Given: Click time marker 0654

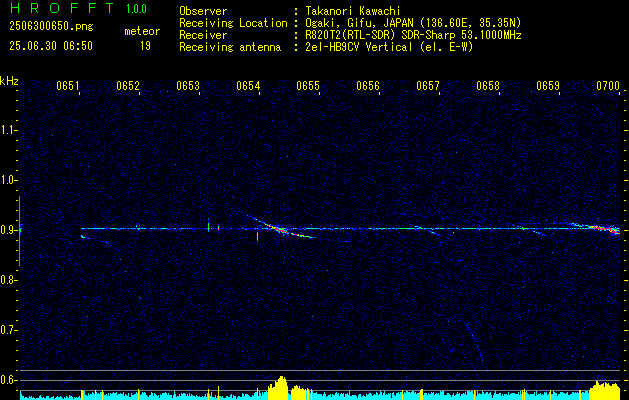Looking at the screenshot, I should pyautogui.click(x=248, y=86).
